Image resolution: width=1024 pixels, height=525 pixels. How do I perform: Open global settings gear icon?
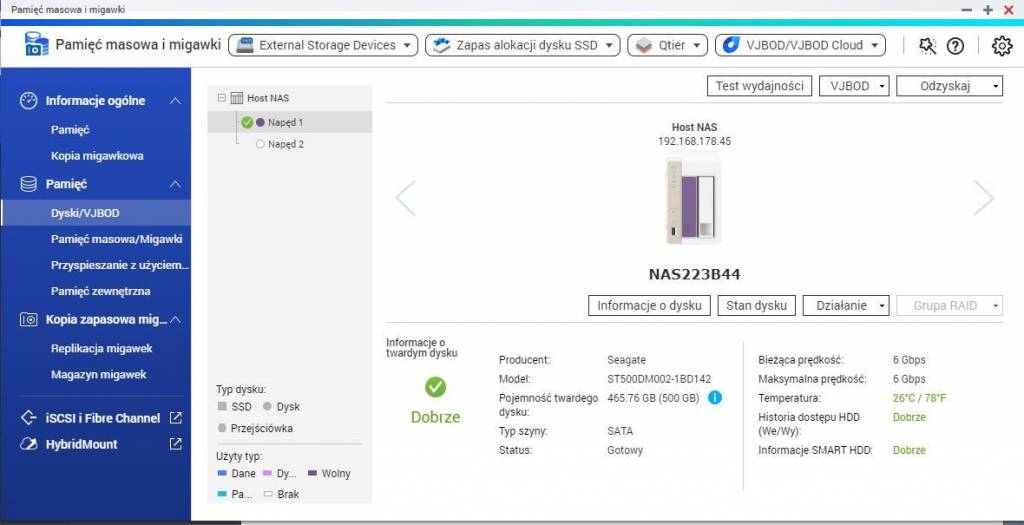[x=1002, y=46]
